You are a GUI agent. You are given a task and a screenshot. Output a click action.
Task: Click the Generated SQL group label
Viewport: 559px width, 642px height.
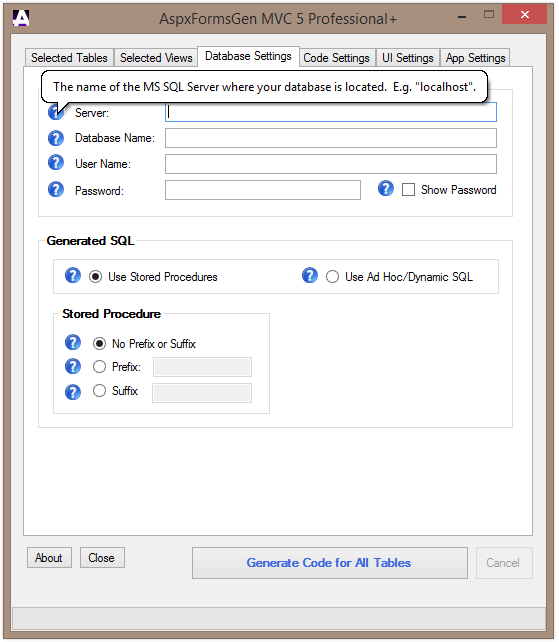pyautogui.click(x=91, y=241)
